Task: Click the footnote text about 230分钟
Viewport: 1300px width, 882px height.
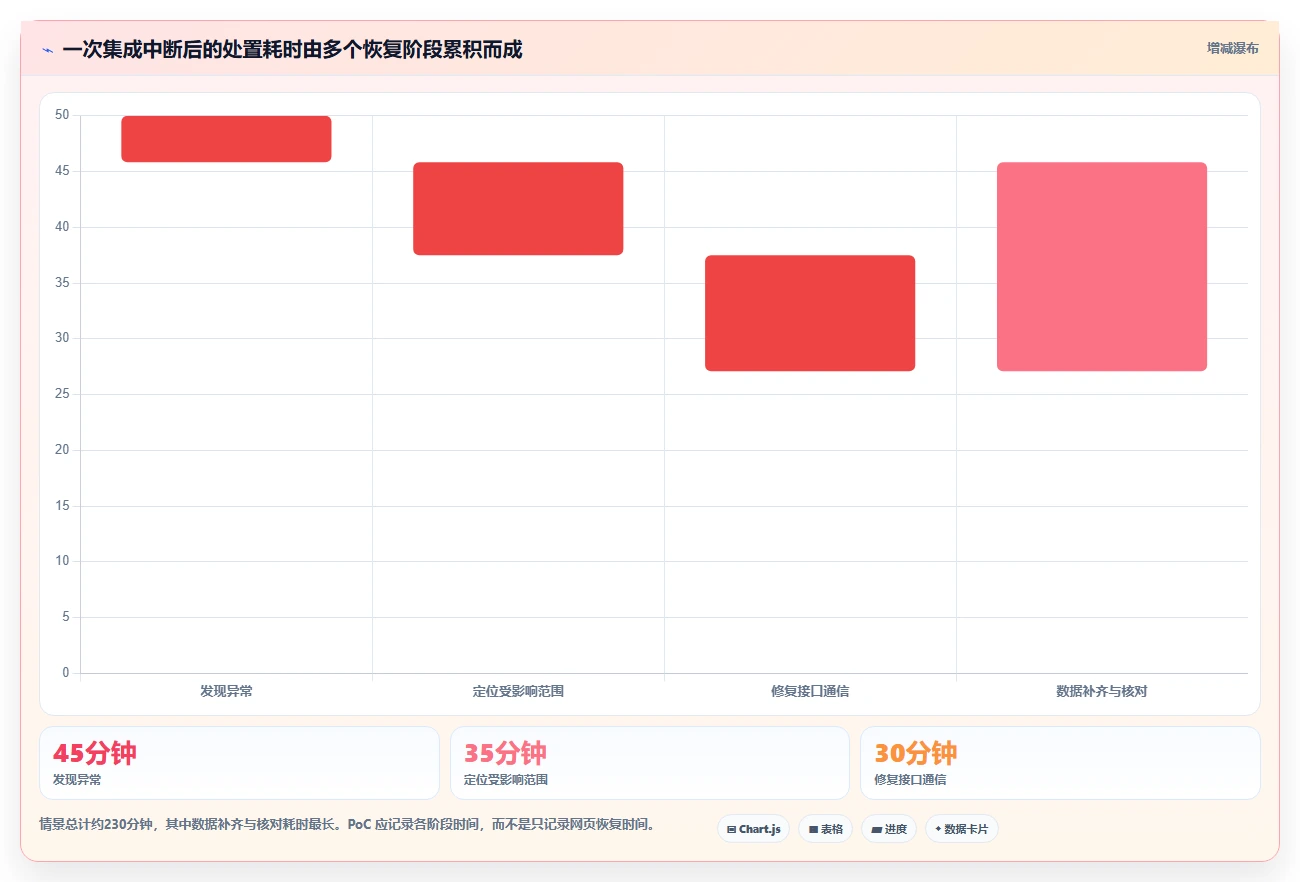Action: 347,825
